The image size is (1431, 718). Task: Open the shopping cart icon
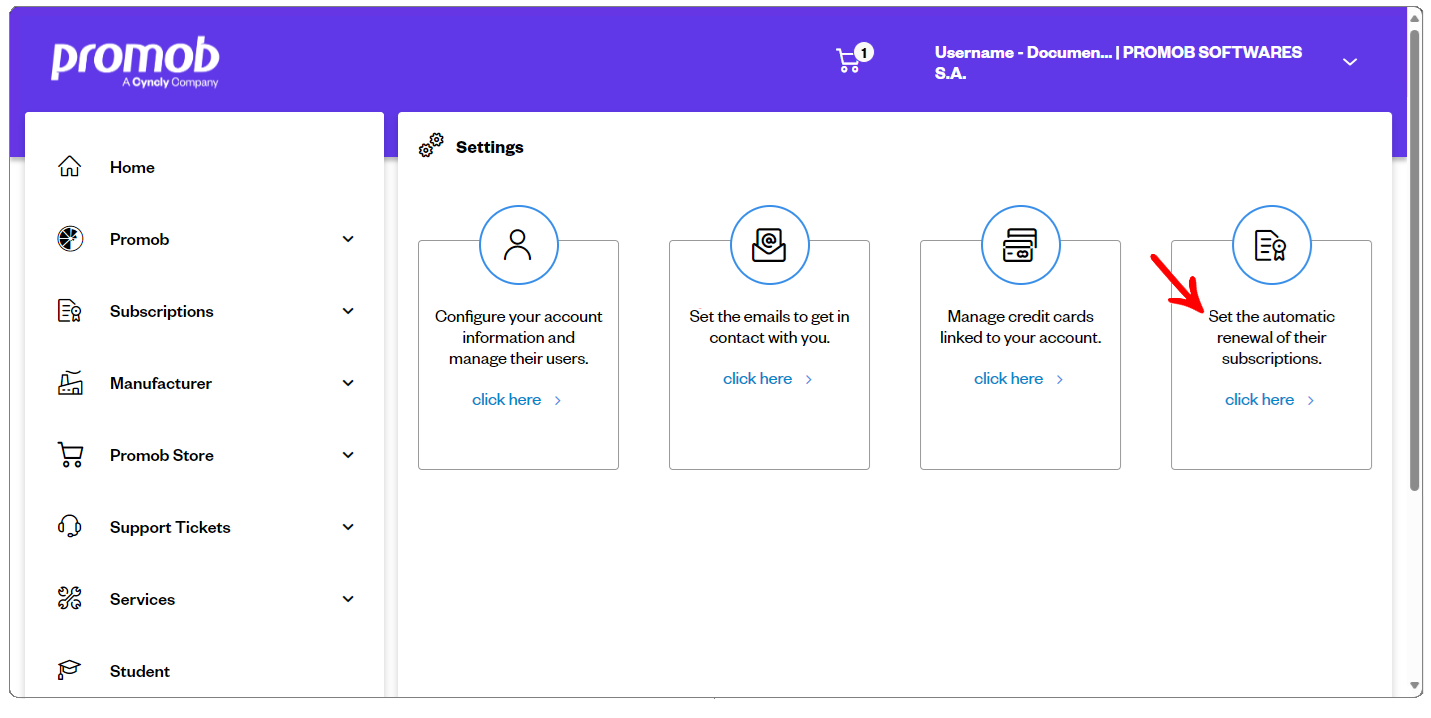(848, 61)
